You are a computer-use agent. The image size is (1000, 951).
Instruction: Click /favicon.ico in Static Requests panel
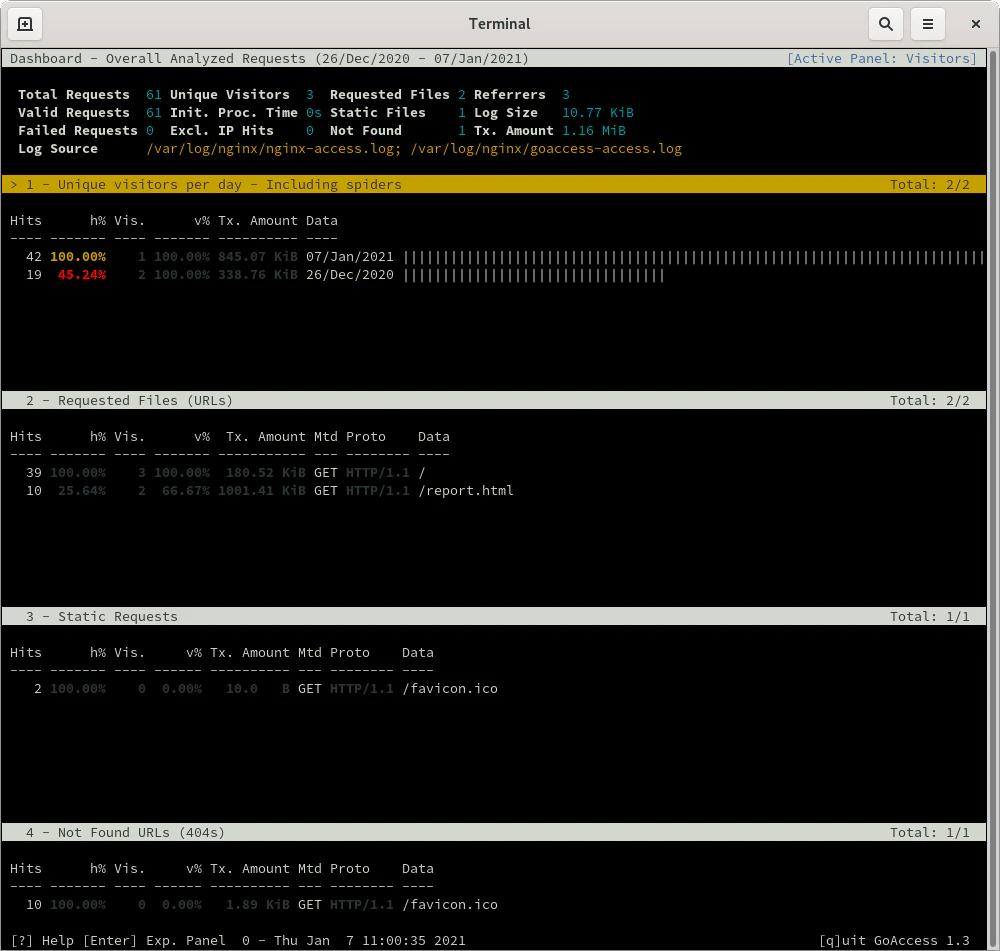[450, 689]
